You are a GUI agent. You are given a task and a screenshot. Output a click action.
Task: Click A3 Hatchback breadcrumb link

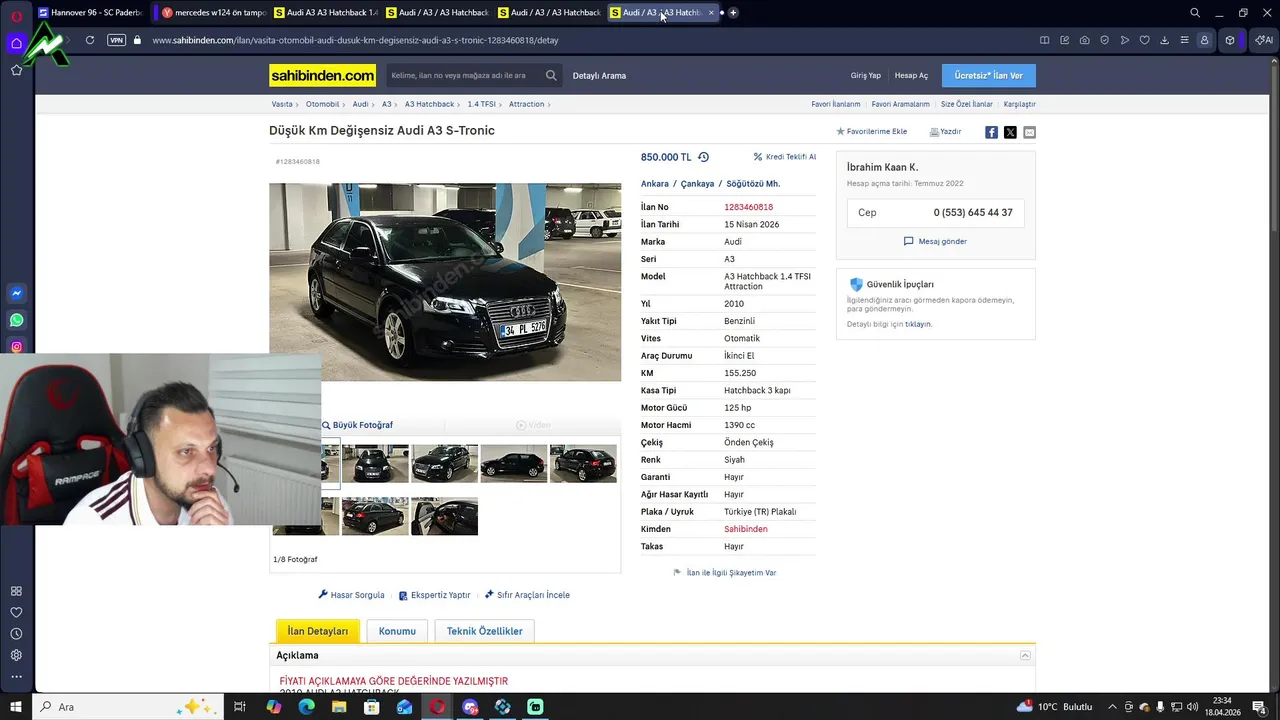pos(429,104)
